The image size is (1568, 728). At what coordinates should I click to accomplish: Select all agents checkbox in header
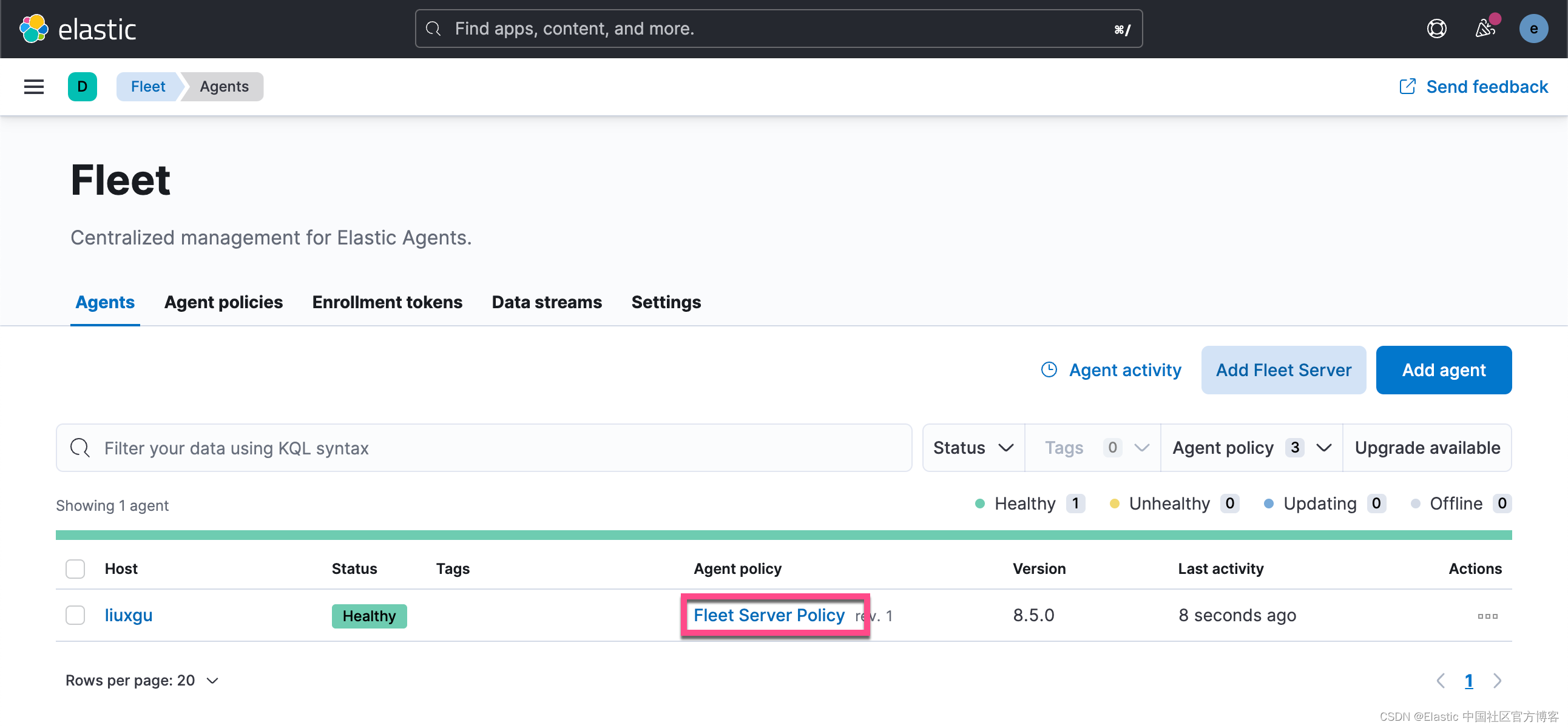(x=75, y=568)
